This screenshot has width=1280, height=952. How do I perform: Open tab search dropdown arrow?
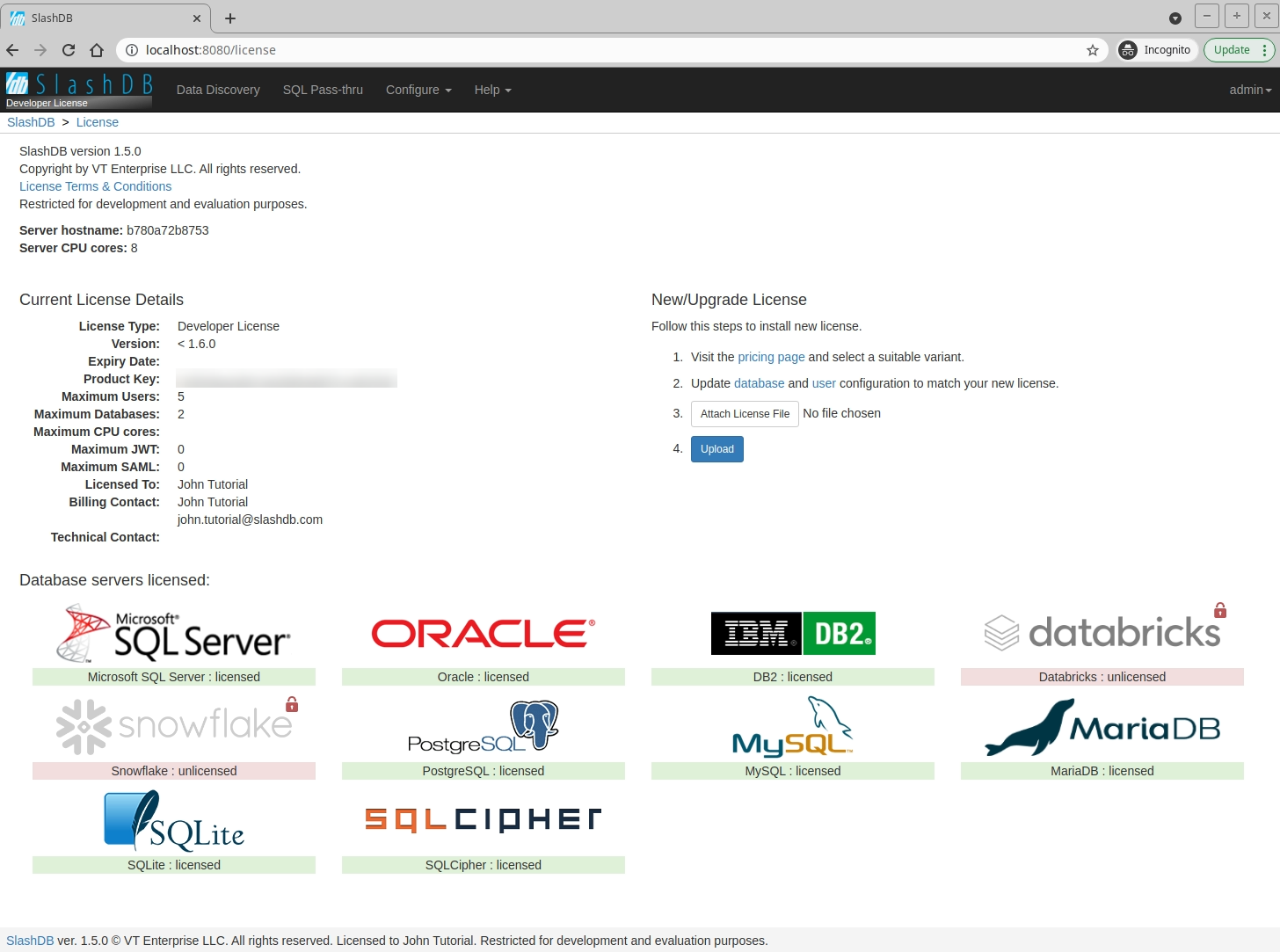pos(1175,18)
